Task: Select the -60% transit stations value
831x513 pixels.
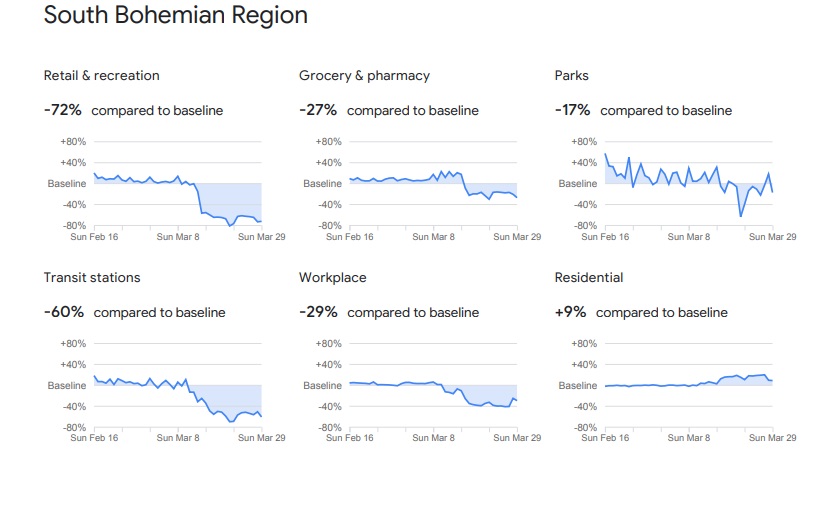Action: 64,312
